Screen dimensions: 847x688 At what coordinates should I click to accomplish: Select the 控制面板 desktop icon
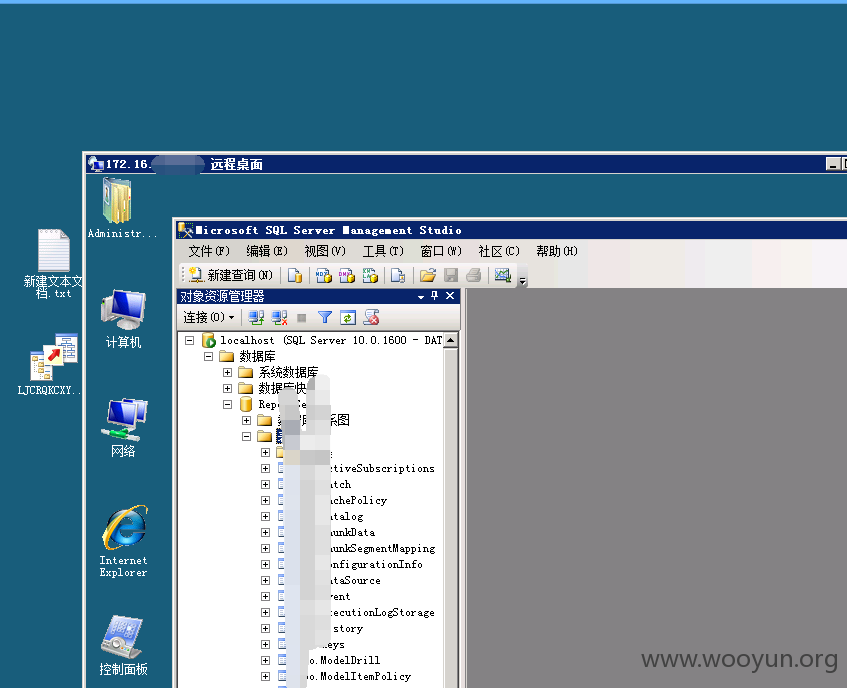pyautogui.click(x=124, y=646)
